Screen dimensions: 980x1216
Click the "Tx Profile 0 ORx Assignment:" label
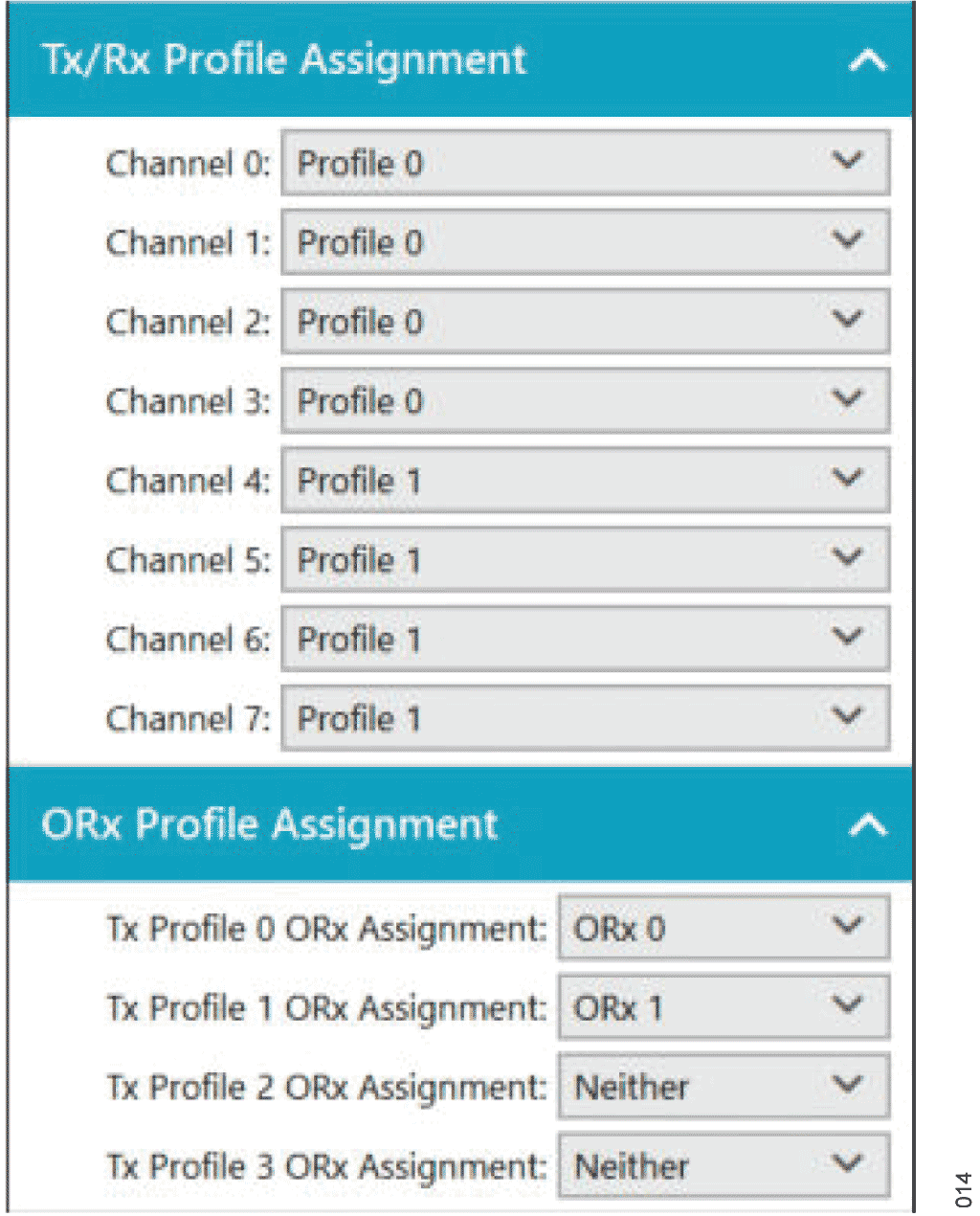coord(325,929)
